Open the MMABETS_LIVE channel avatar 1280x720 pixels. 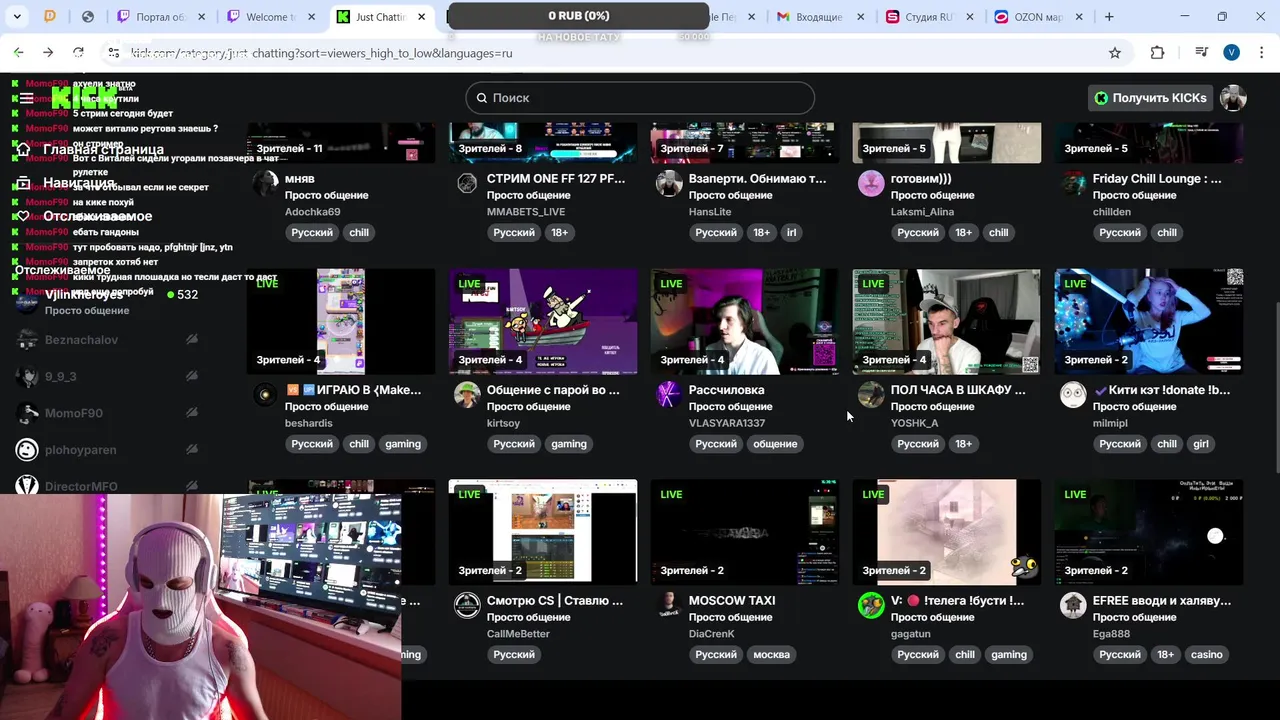click(x=467, y=183)
